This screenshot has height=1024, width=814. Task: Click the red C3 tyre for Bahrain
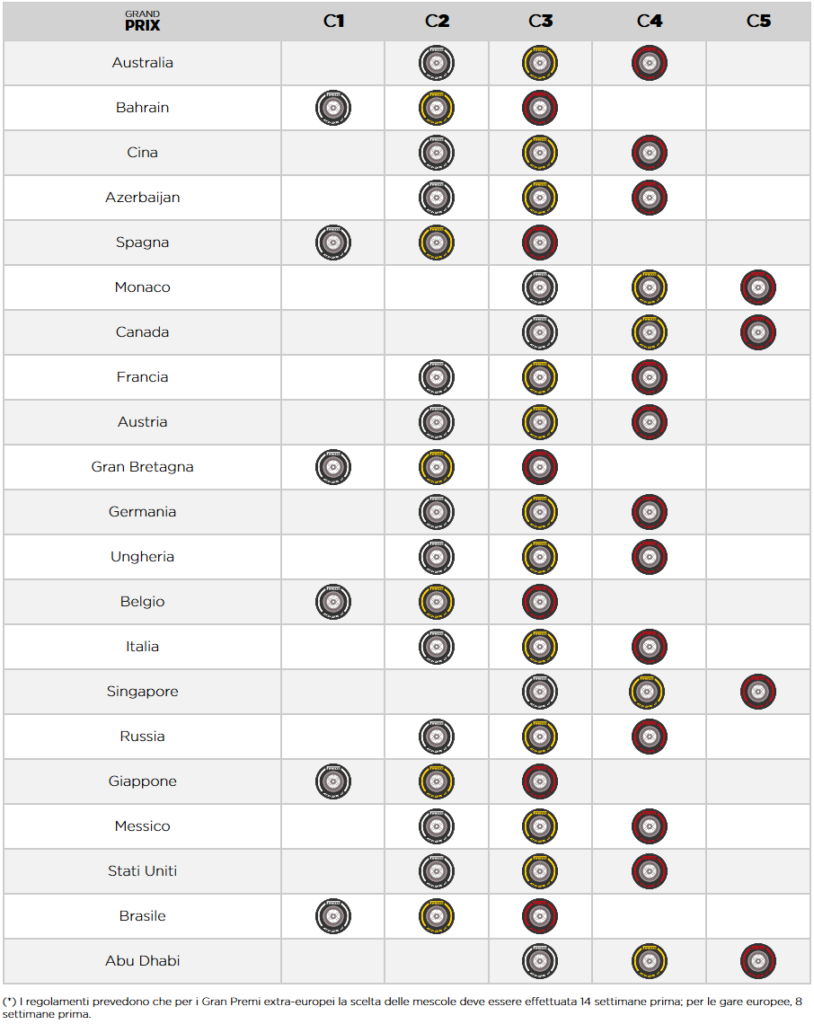click(x=540, y=108)
